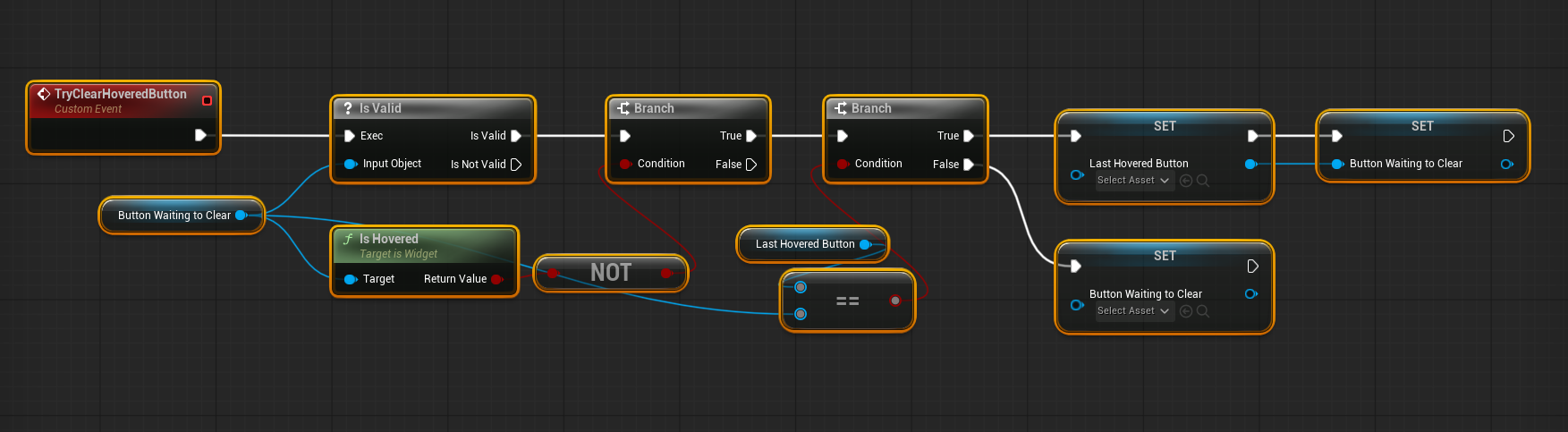
Task: Select the TryClearHoveredButton custom event title
Action: pos(121,94)
